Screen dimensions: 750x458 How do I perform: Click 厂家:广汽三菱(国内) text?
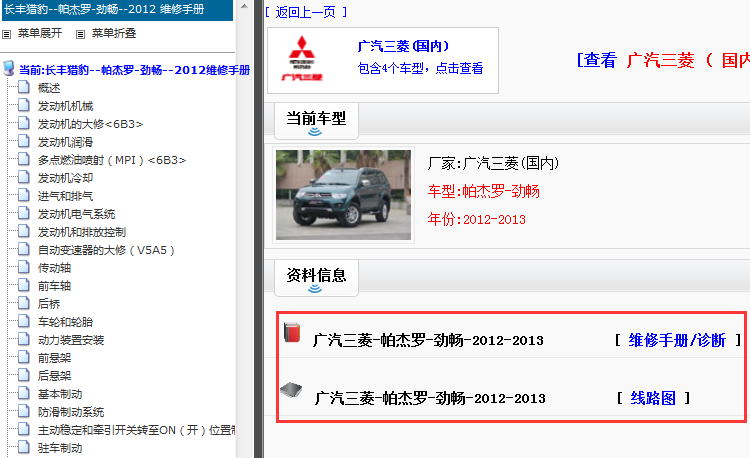pos(493,164)
